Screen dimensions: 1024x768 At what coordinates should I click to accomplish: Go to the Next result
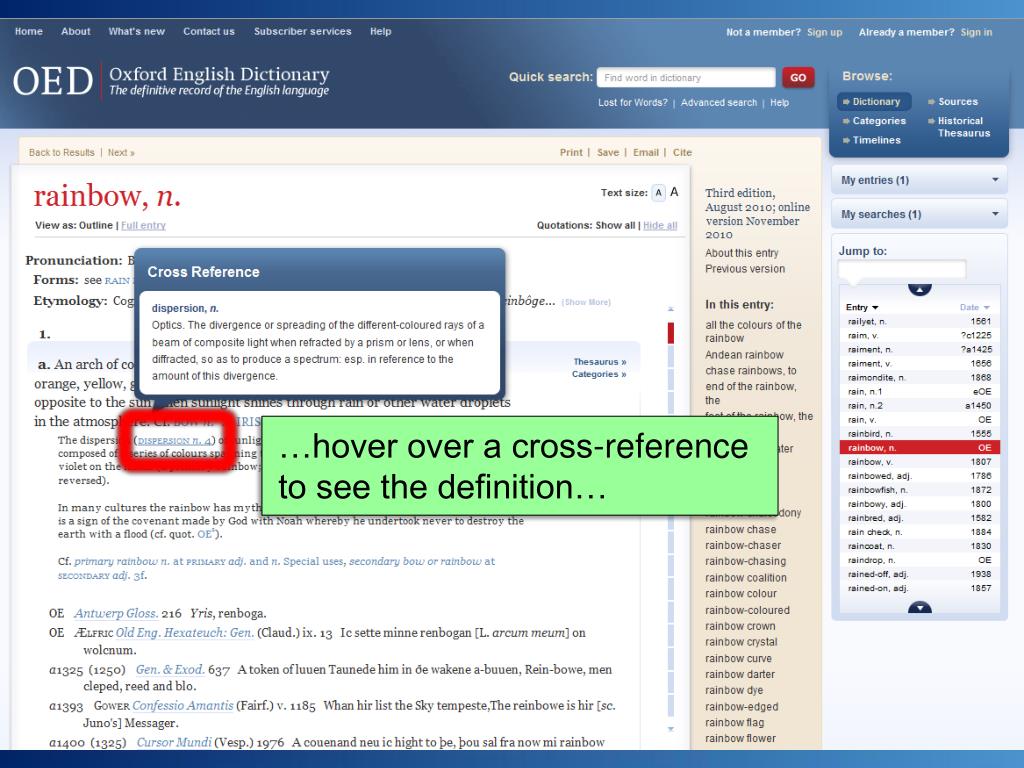(121, 152)
